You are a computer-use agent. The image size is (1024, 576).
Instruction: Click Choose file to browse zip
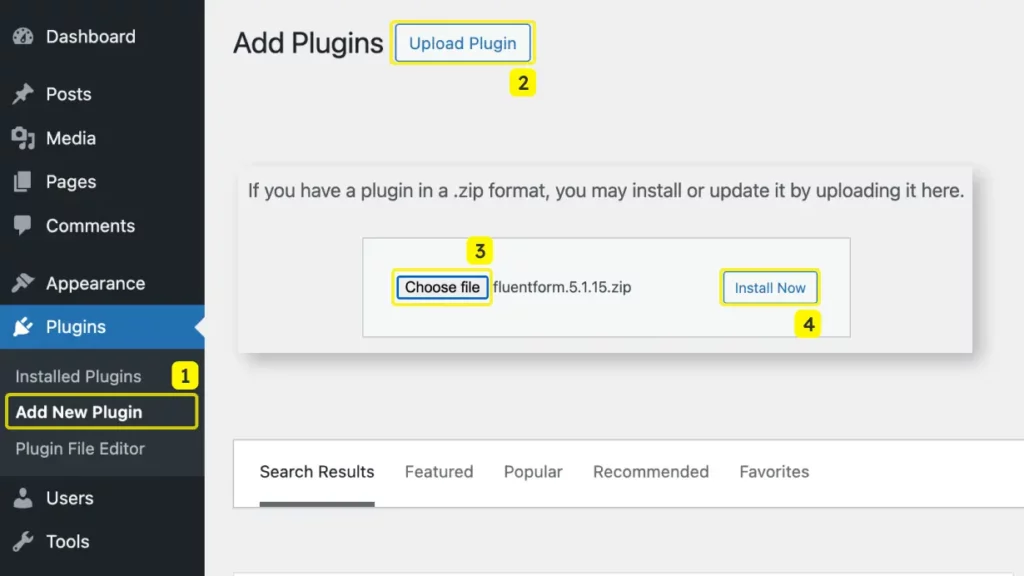pyautogui.click(x=442, y=287)
